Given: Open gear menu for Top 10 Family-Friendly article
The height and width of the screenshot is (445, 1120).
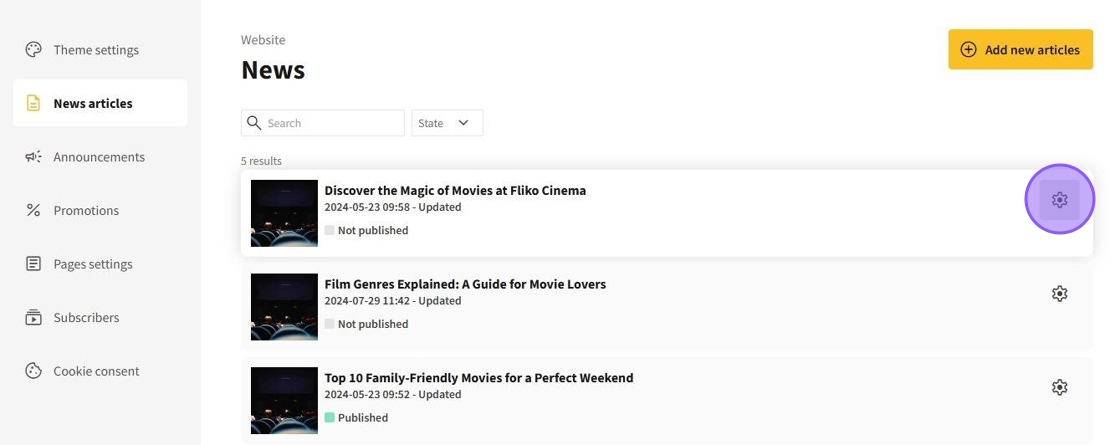Looking at the screenshot, I should point(1059,387).
